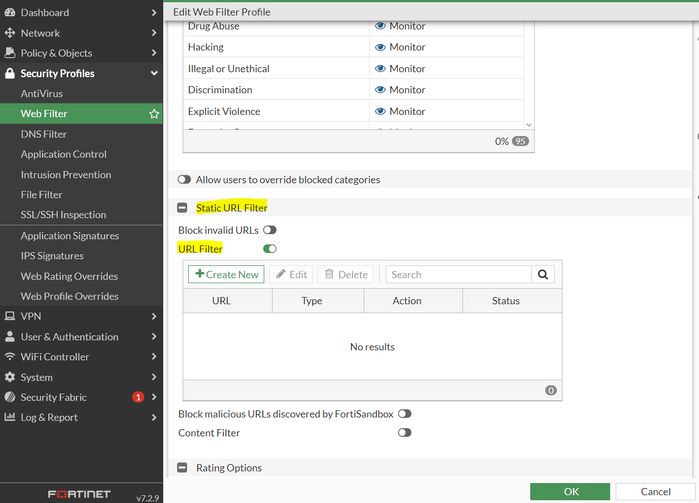Viewport: 699px width, 503px height.
Task: Sort by the Action column header
Action: pyautogui.click(x=413, y=301)
